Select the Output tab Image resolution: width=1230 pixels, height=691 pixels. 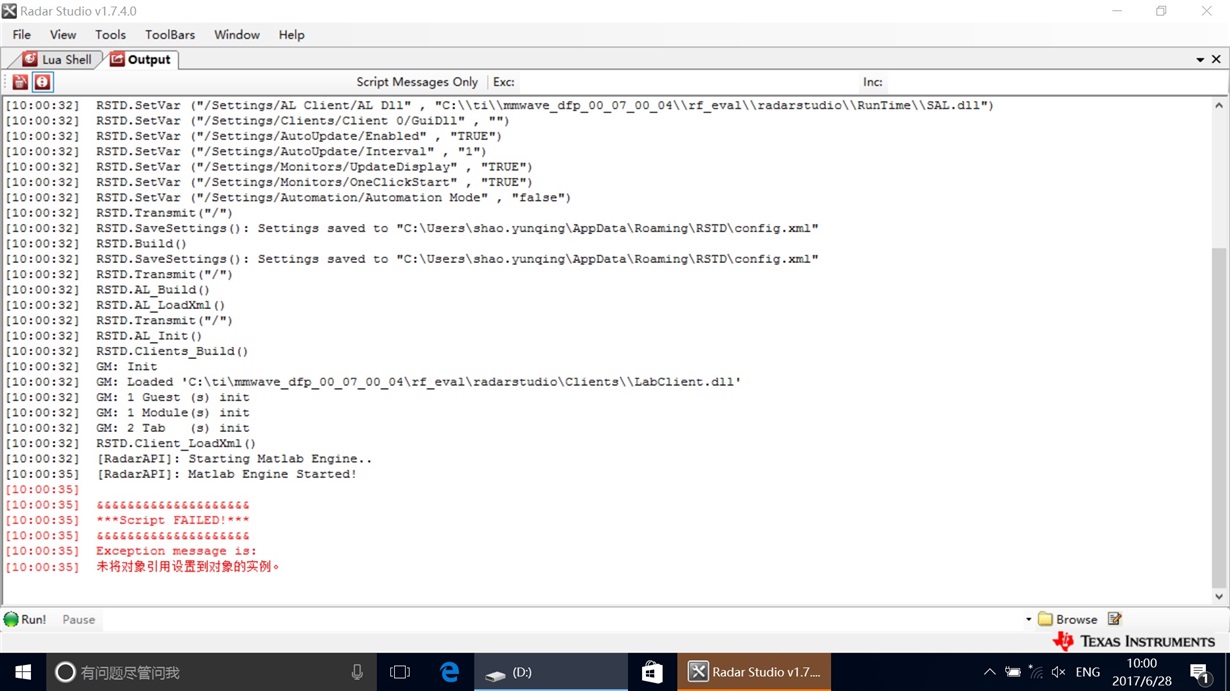(x=141, y=59)
